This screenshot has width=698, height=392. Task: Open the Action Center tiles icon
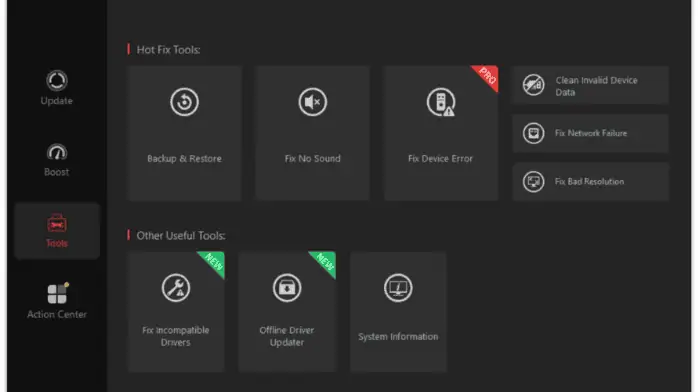pos(57,293)
